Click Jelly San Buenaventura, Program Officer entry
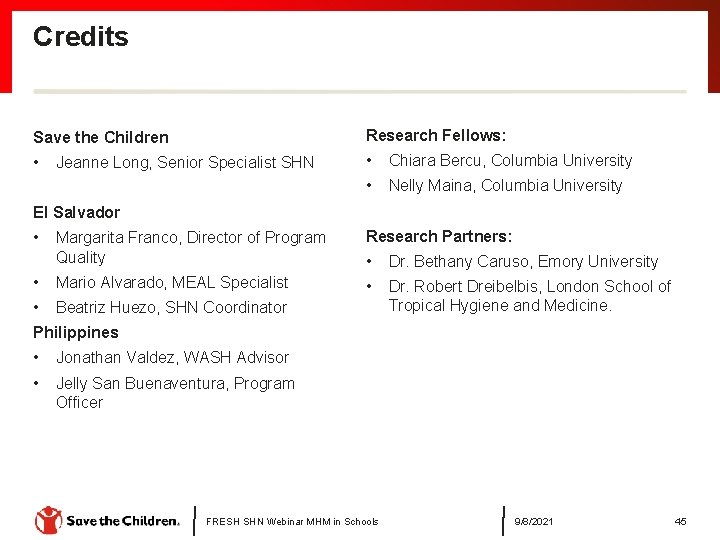The height and width of the screenshot is (540, 720). pyautogui.click(x=175, y=392)
